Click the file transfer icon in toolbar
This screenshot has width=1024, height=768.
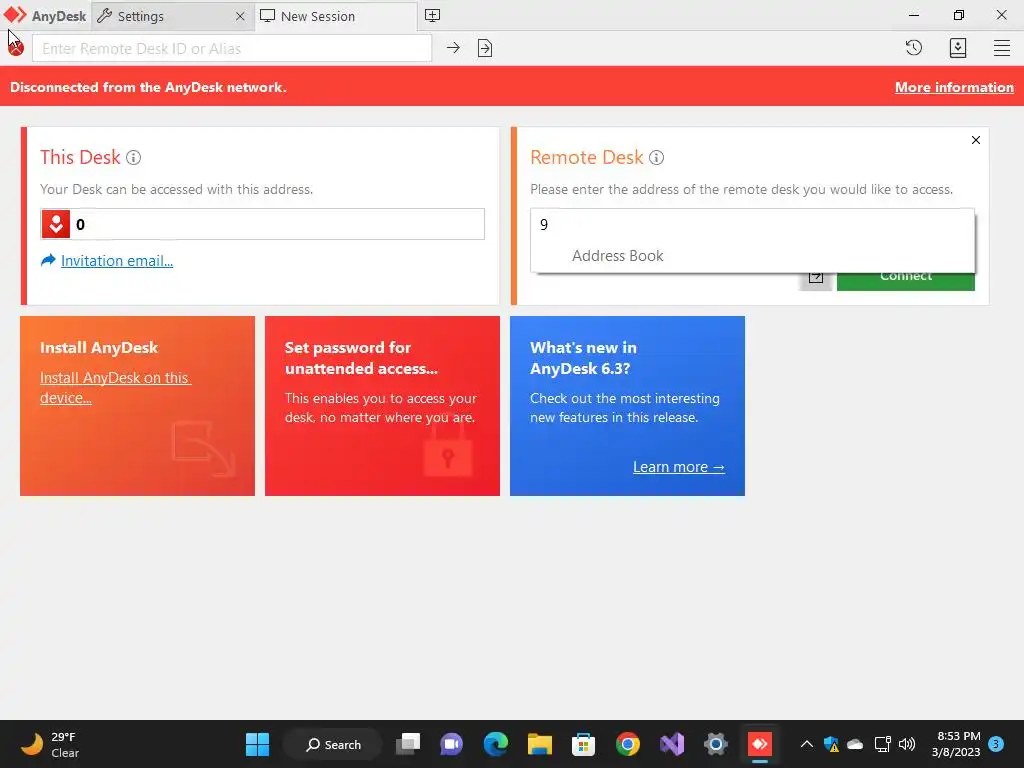click(485, 48)
